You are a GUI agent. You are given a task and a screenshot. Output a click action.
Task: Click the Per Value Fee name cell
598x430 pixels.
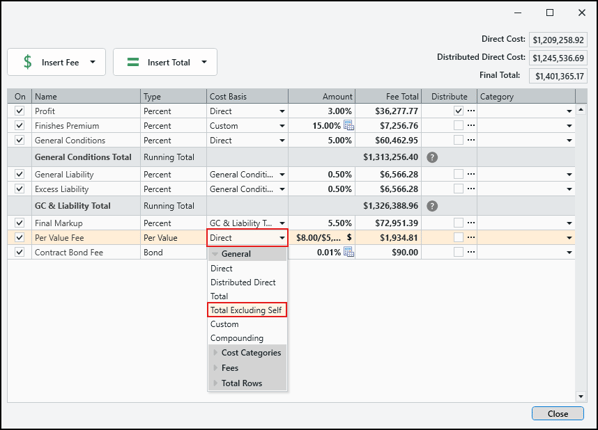pos(86,238)
